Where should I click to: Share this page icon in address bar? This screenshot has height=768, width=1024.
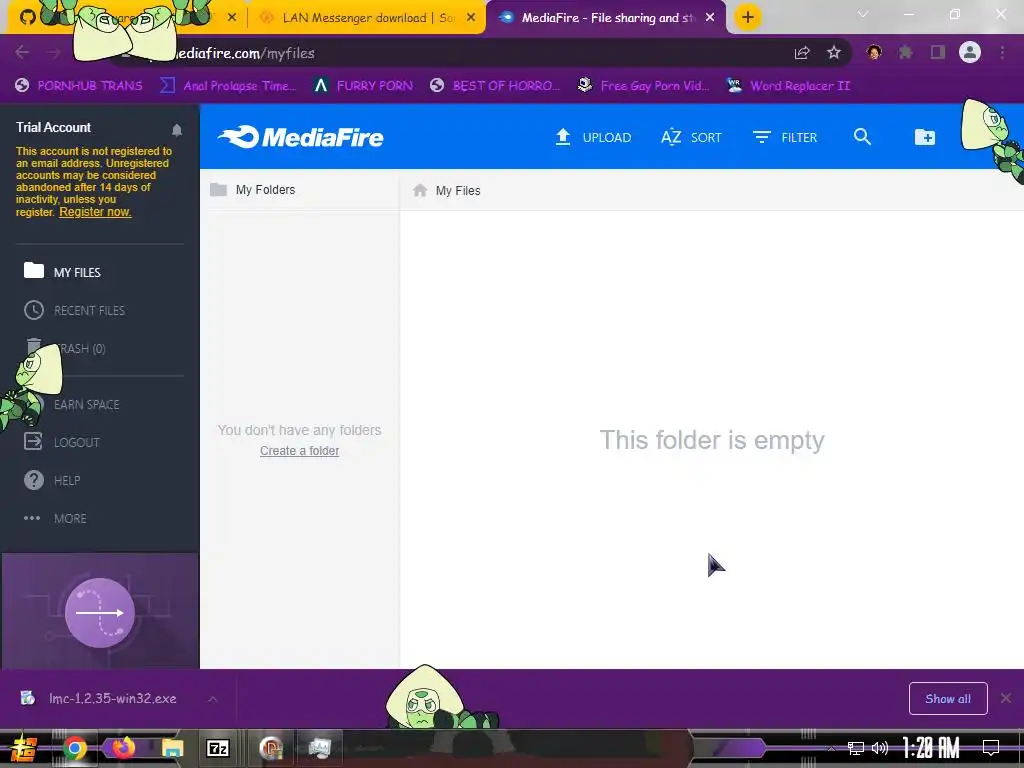tap(802, 52)
